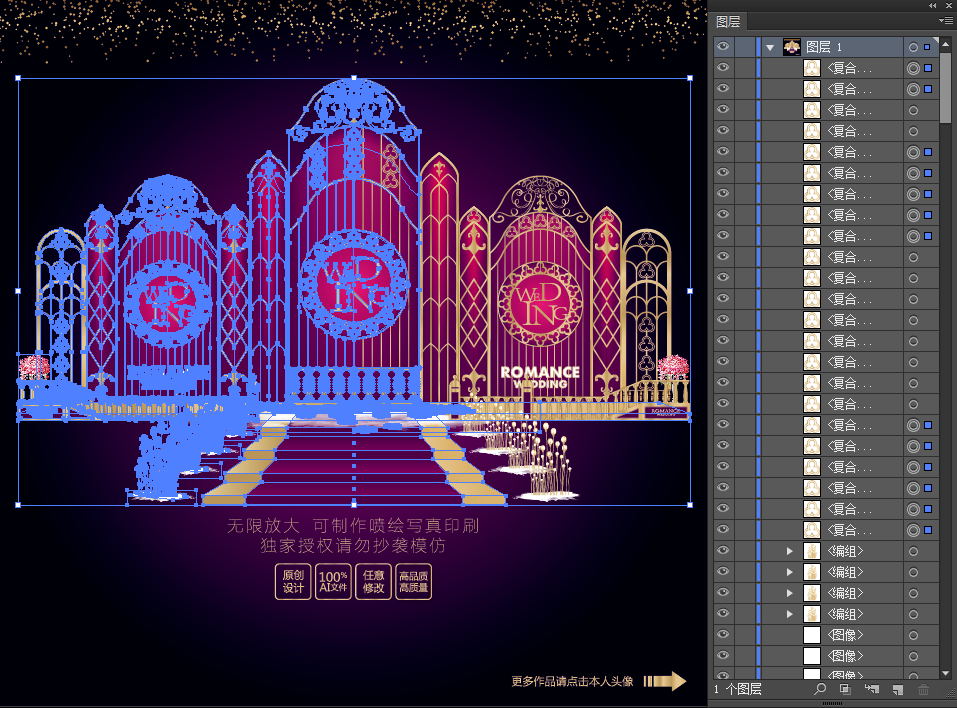Click the white ROMANCE WEDDING text on canvas
This screenshot has height=708, width=957.
(540, 377)
